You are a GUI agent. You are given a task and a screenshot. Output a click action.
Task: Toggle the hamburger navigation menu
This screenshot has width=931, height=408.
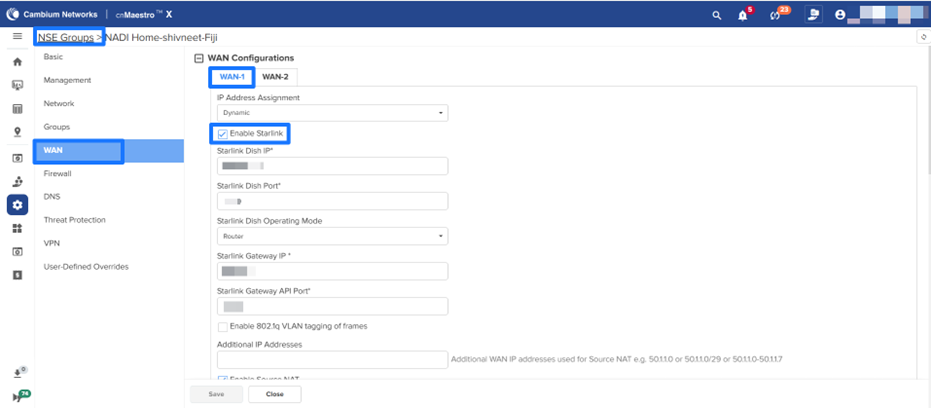[x=17, y=37]
